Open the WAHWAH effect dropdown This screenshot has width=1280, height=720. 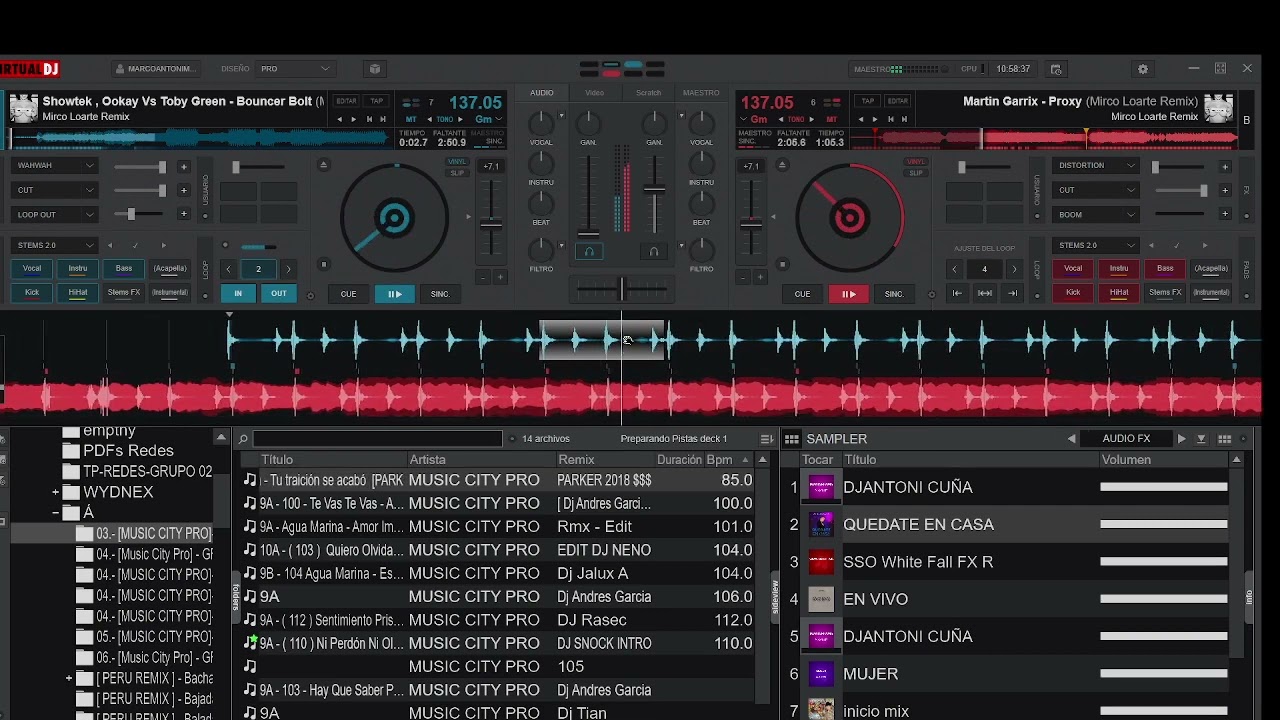55,166
